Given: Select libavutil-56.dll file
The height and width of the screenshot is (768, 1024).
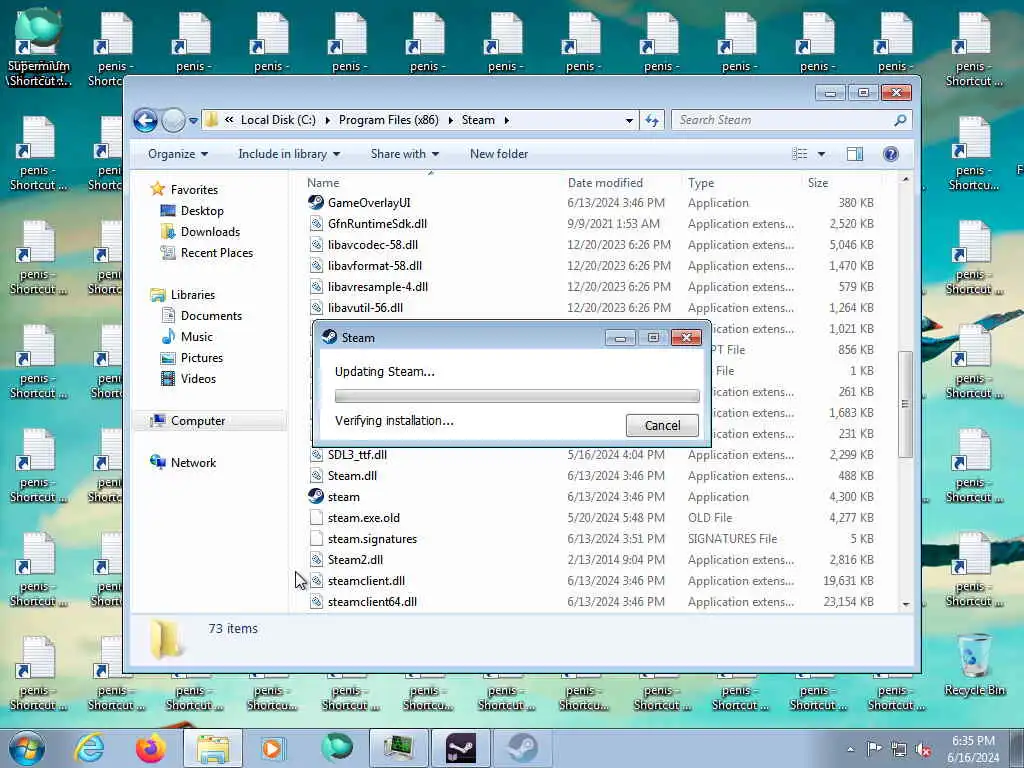Looking at the screenshot, I should [x=366, y=308].
